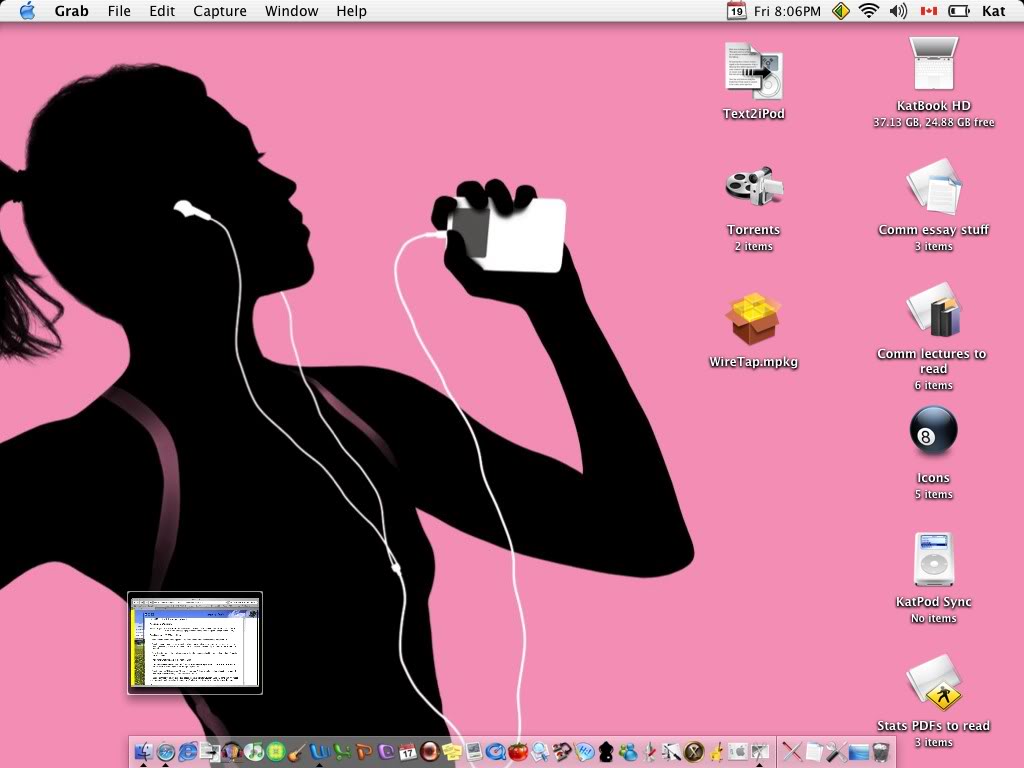Click the crossed pencils folder in Dock

(792, 752)
